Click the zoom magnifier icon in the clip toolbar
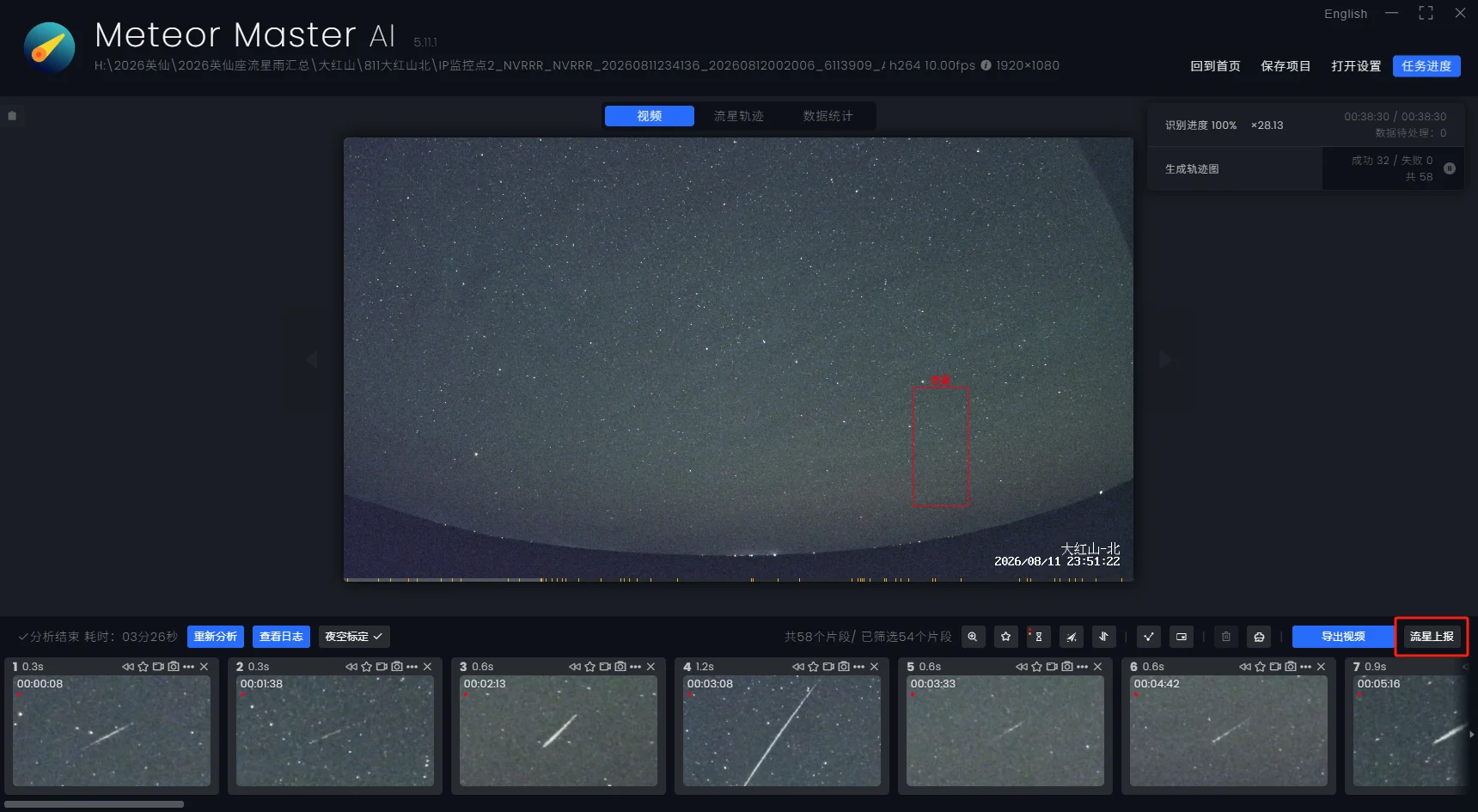The height and width of the screenshot is (812, 1478). click(x=973, y=637)
